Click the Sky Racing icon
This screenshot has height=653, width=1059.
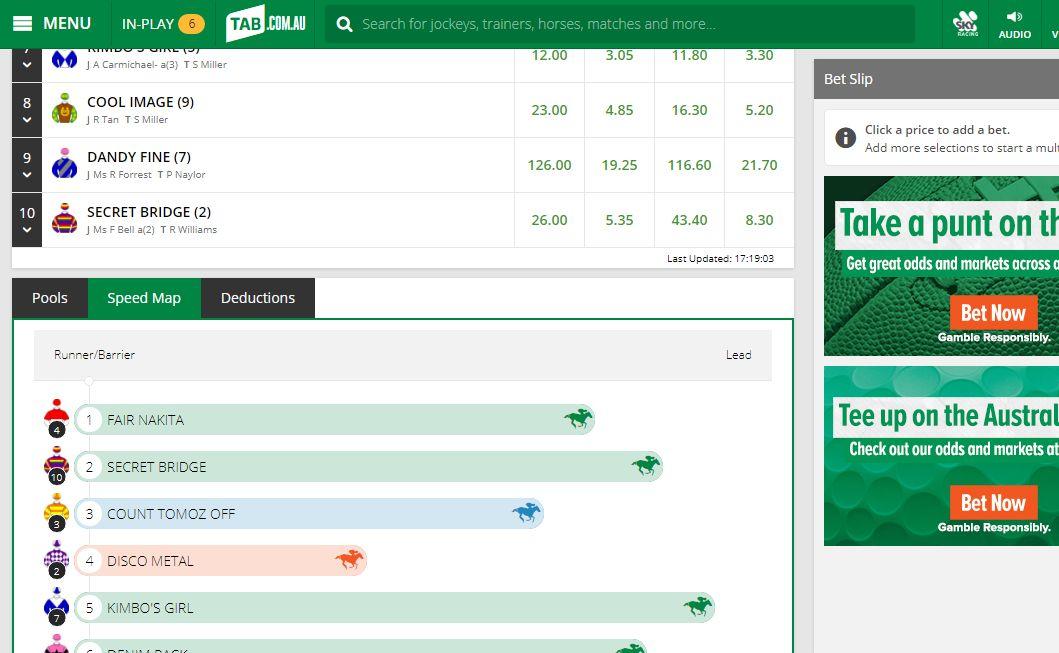click(x=965, y=23)
